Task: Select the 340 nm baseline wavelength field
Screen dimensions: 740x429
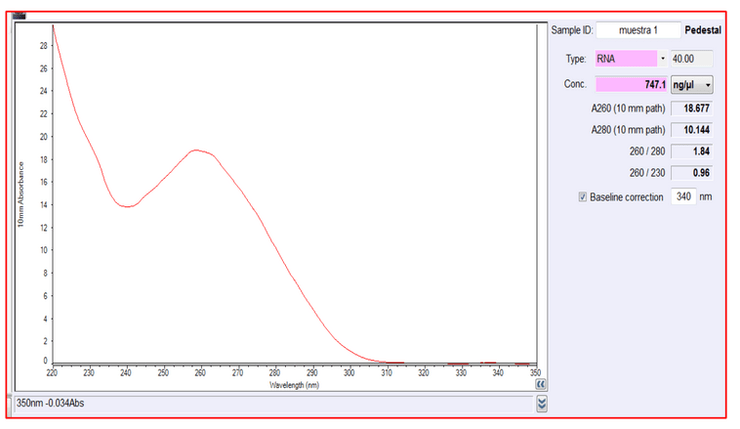Action: tap(684, 197)
